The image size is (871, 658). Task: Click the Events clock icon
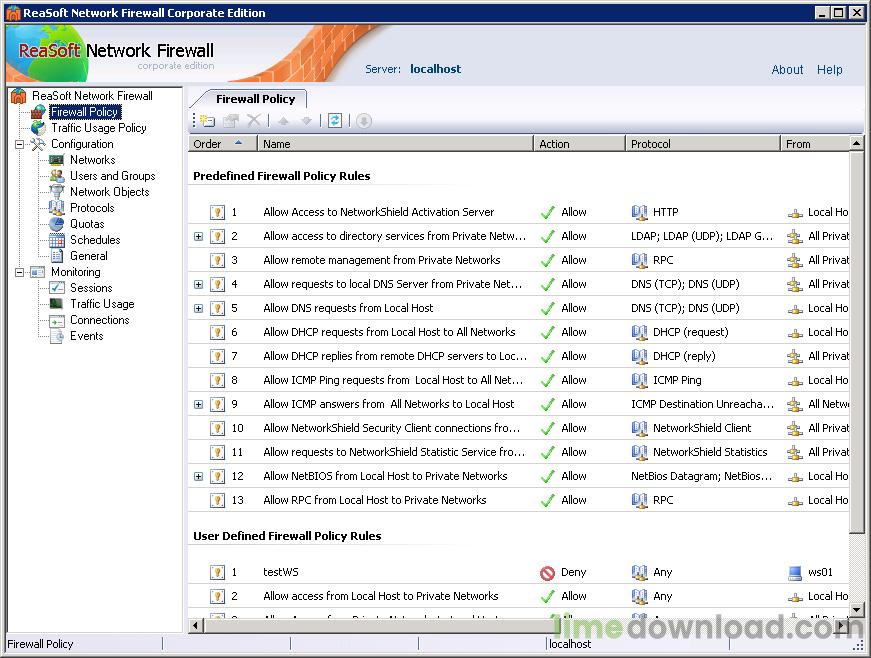tap(57, 336)
